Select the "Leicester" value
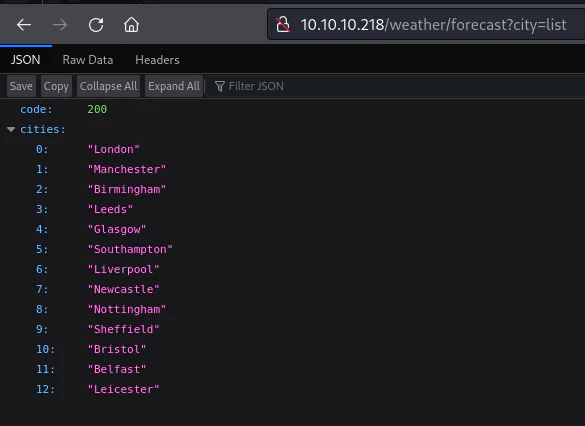Image resolution: width=585 pixels, height=426 pixels. (123, 389)
